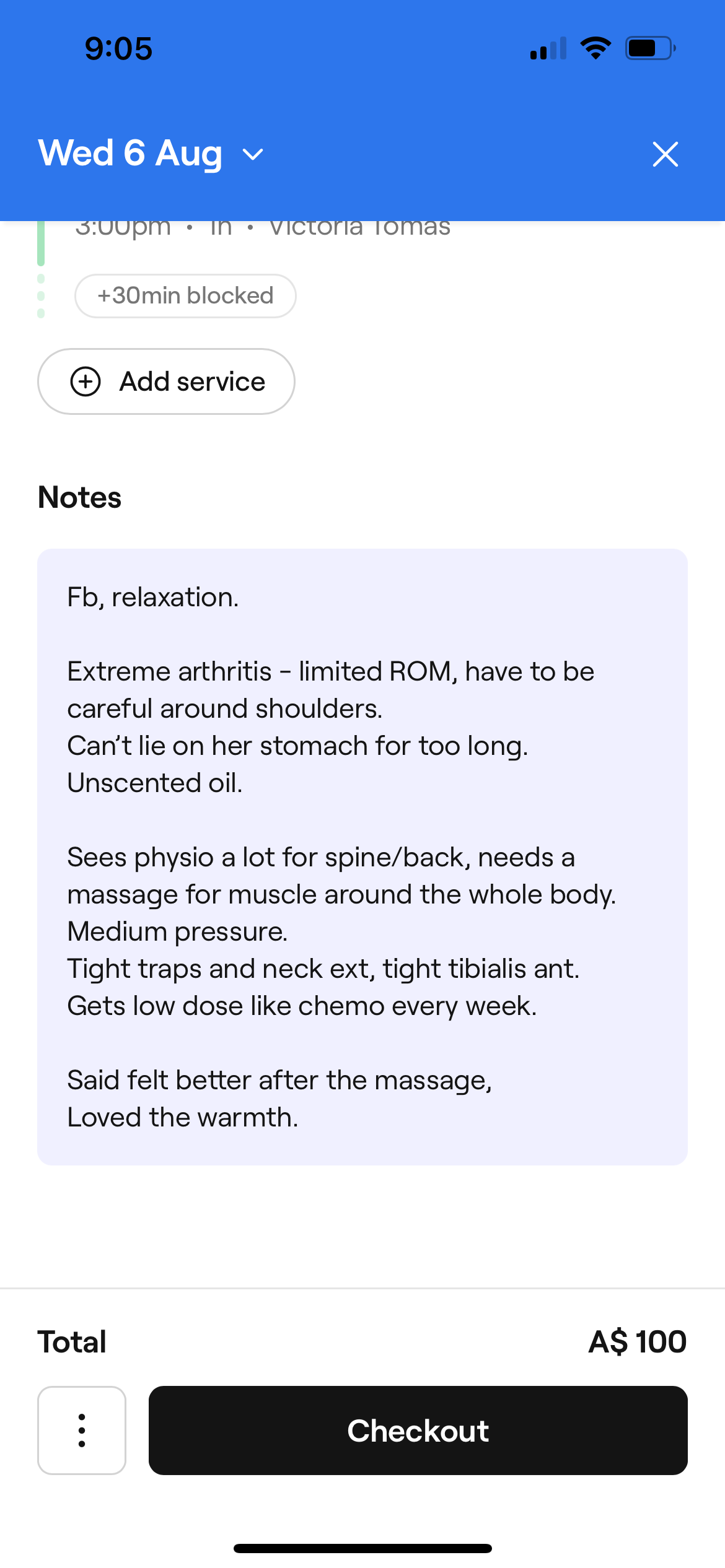
Task: Tap the Total label above Checkout
Action: pyautogui.click(x=72, y=1341)
